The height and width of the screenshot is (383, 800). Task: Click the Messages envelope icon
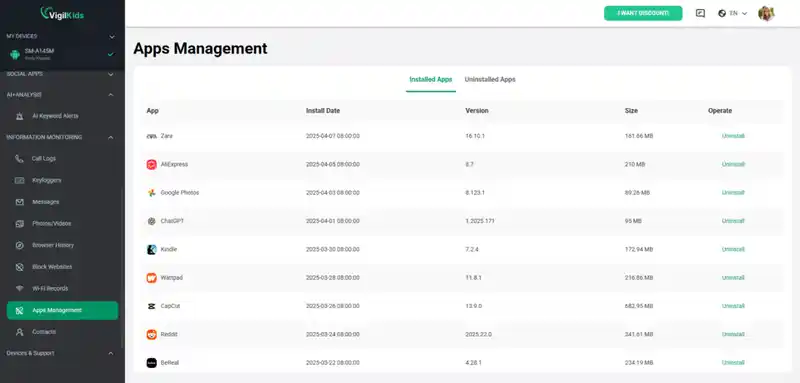pos(19,202)
